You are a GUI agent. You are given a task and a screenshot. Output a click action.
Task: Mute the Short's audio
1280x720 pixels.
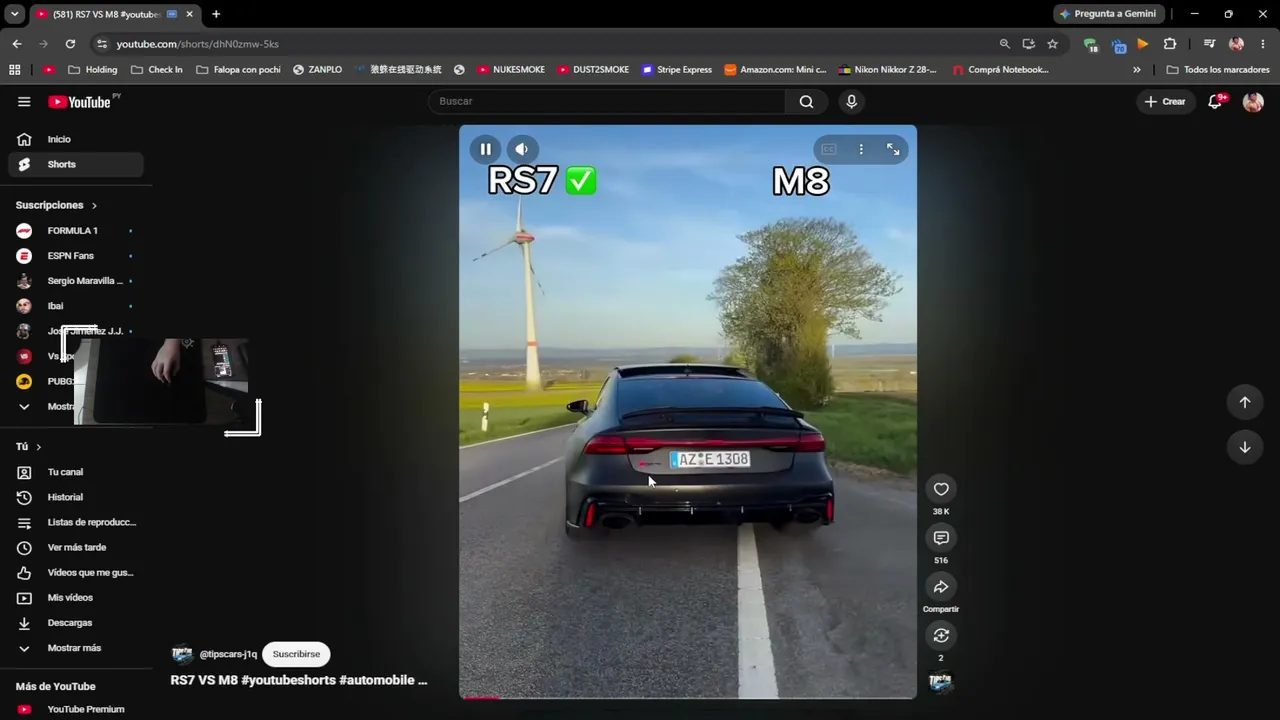pos(521,149)
